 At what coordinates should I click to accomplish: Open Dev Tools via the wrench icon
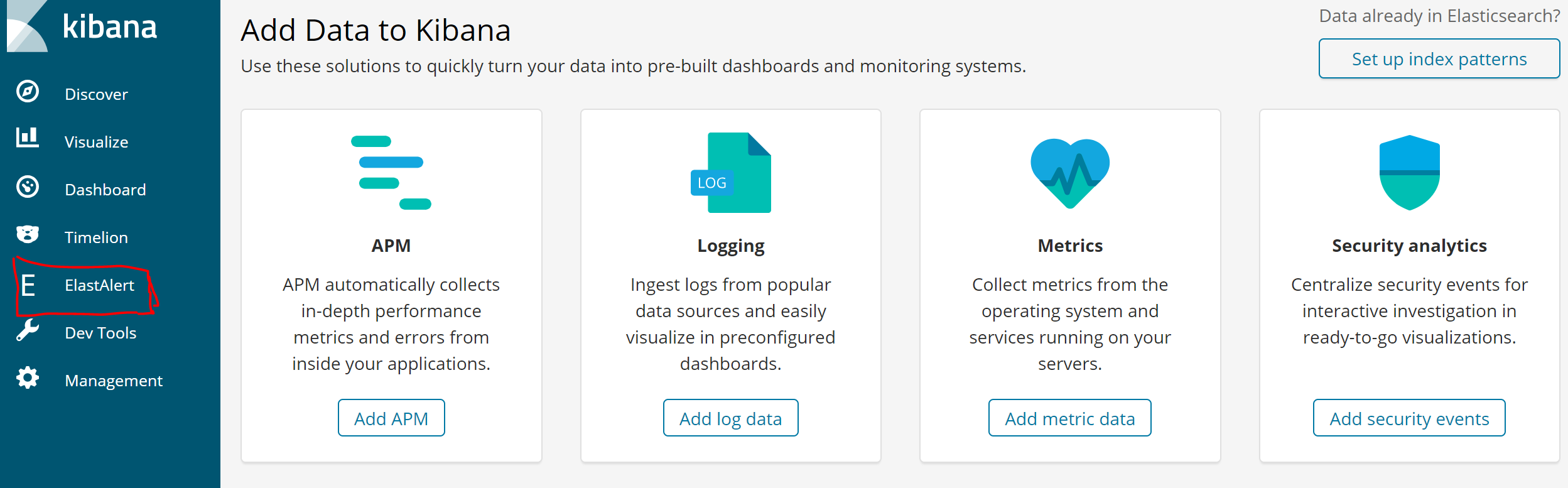coord(26,332)
